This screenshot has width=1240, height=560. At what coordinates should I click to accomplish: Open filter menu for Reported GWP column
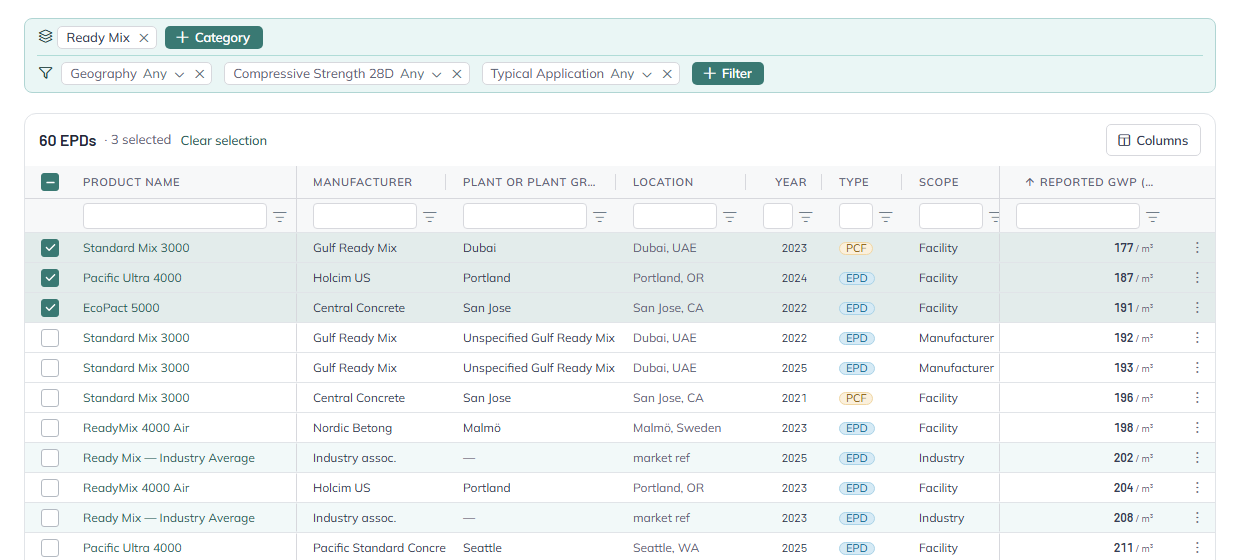[x=1153, y=217]
